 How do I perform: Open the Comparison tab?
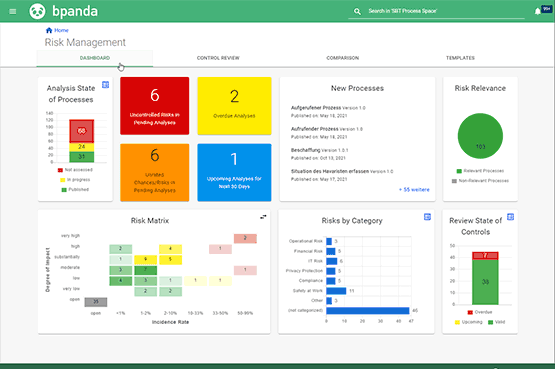(x=343, y=58)
